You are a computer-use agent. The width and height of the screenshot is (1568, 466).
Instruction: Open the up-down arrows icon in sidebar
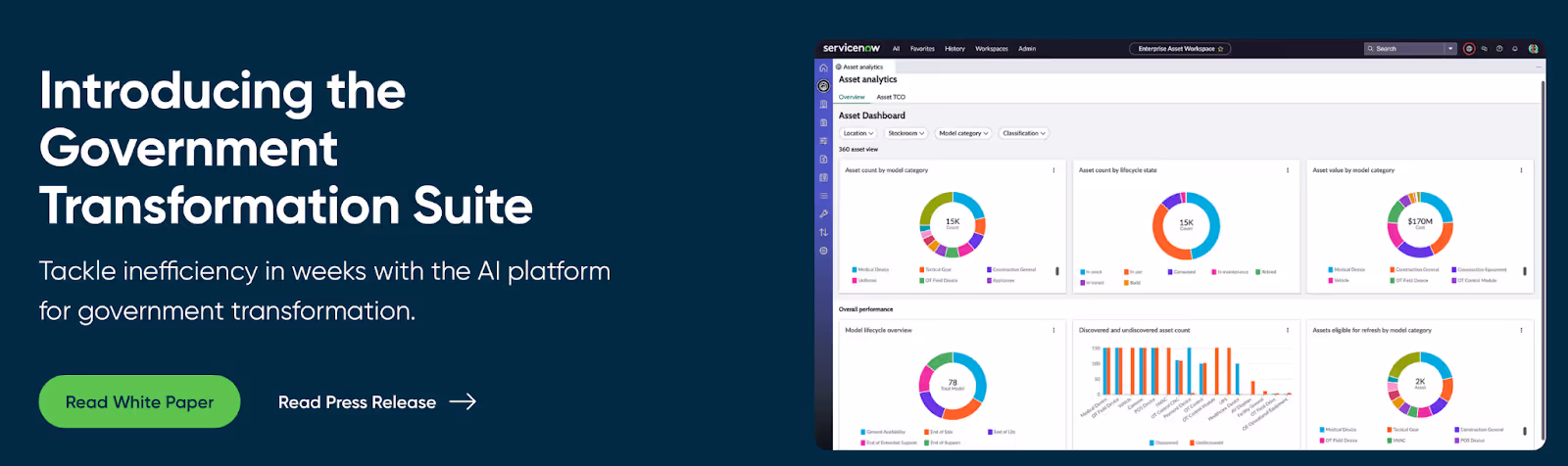823,232
